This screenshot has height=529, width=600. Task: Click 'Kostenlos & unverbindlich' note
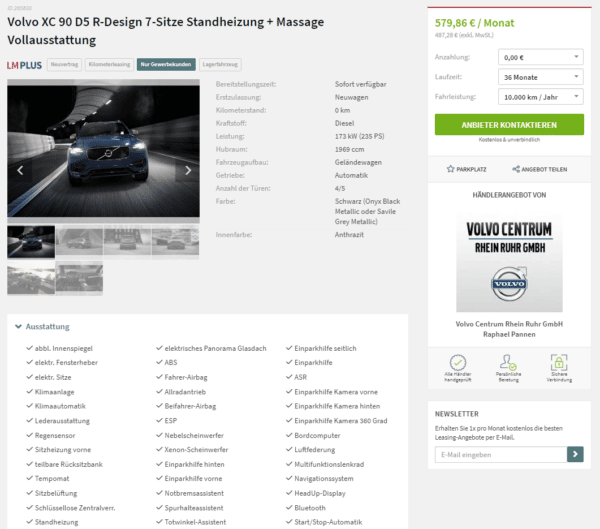coord(509,140)
